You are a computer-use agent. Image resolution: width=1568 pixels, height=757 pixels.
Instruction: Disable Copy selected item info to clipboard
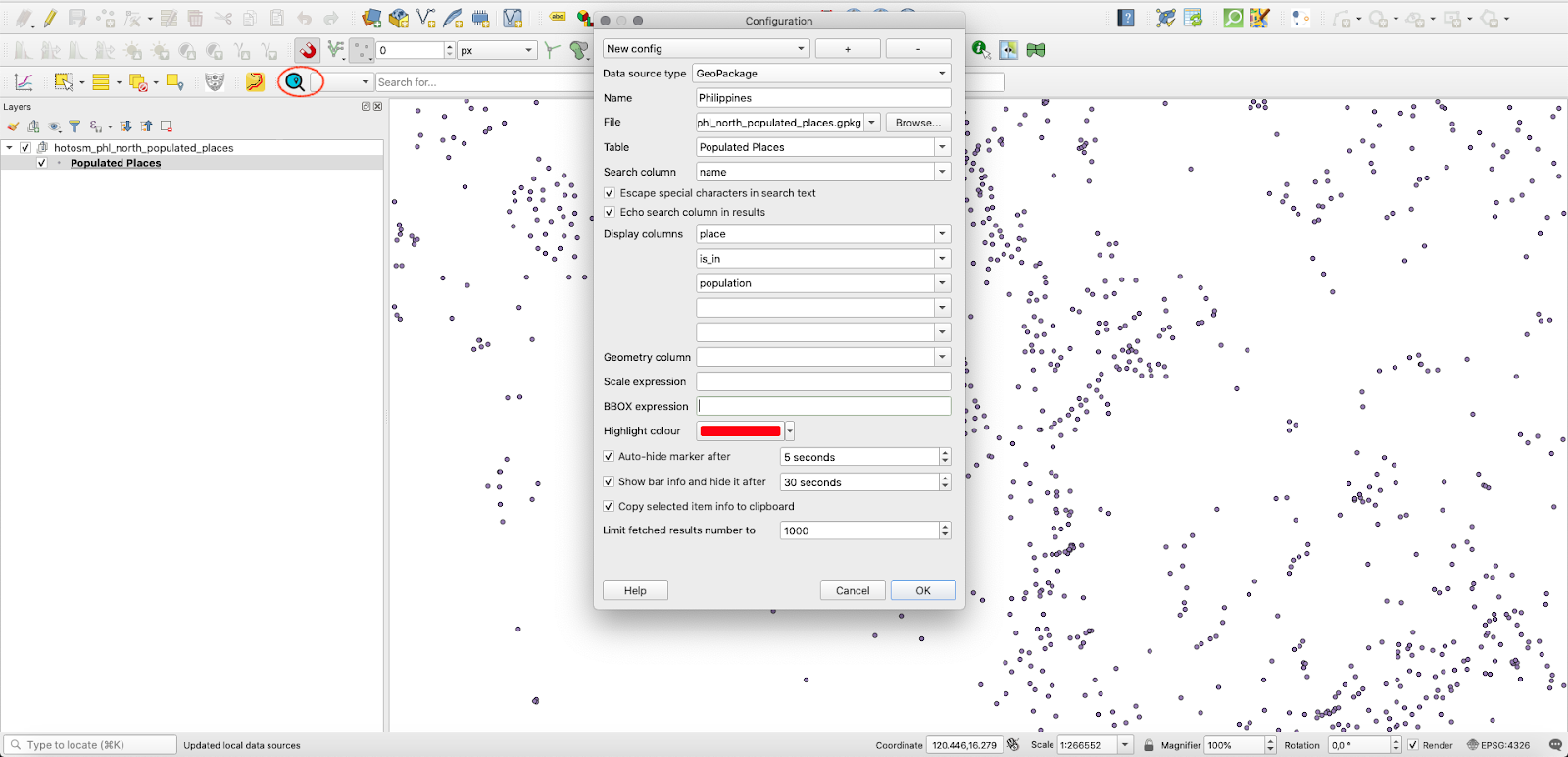[x=609, y=506]
